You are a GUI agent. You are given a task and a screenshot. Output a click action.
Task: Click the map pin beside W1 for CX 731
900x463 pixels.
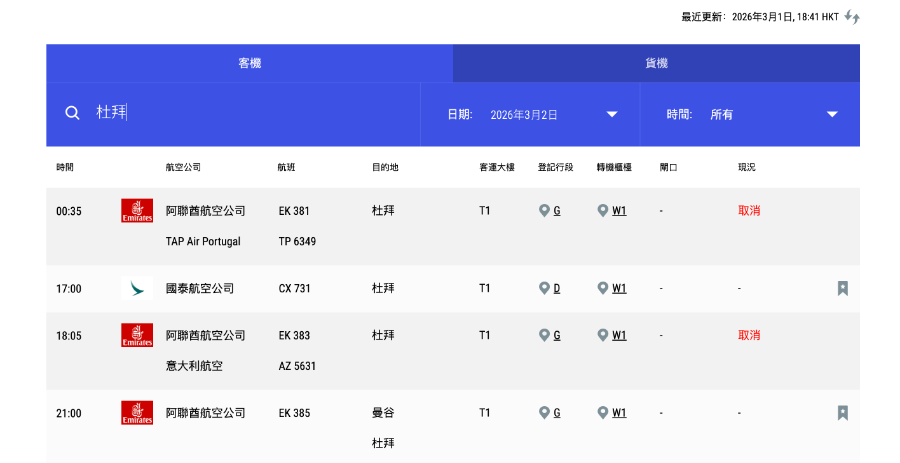pyautogui.click(x=602, y=289)
